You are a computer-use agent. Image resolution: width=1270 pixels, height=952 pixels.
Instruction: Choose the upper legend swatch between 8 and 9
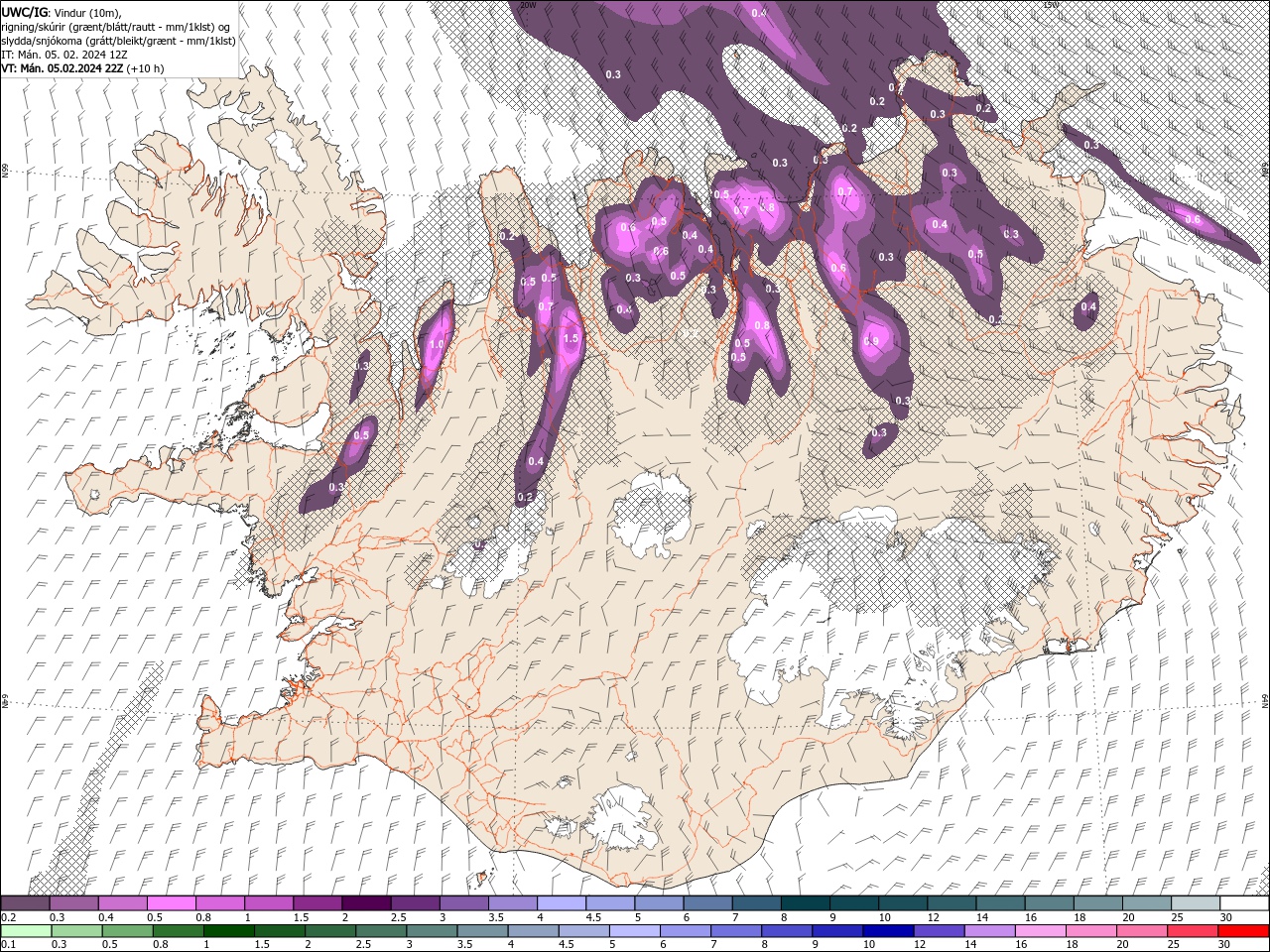click(x=805, y=903)
